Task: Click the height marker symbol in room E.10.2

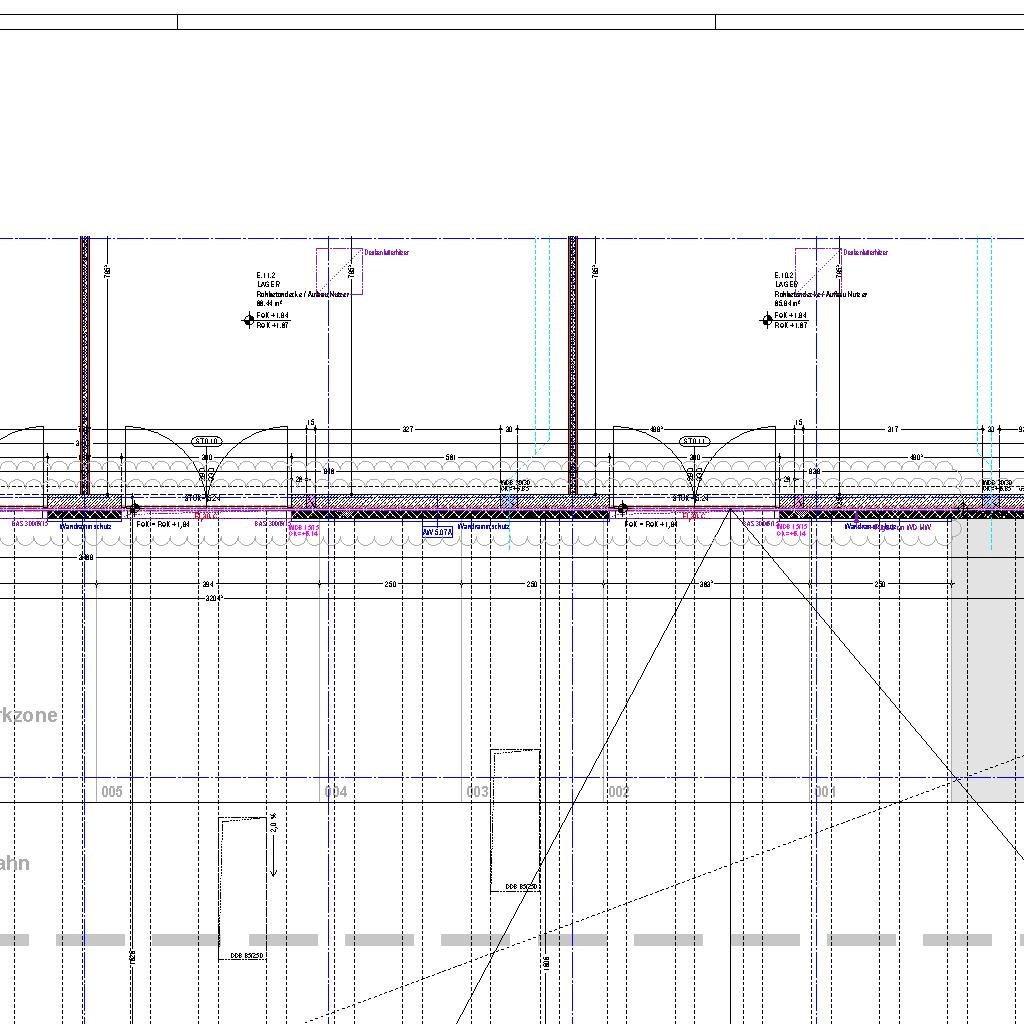Action: click(767, 320)
